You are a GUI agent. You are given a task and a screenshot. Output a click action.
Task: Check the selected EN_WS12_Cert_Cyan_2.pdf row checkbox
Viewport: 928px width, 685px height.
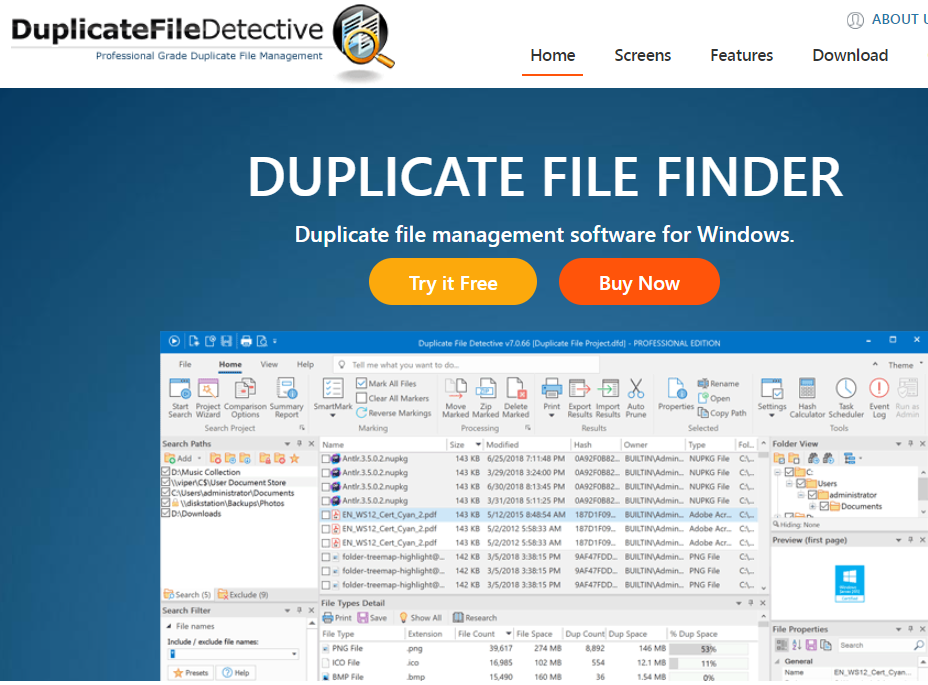pyautogui.click(x=326, y=515)
